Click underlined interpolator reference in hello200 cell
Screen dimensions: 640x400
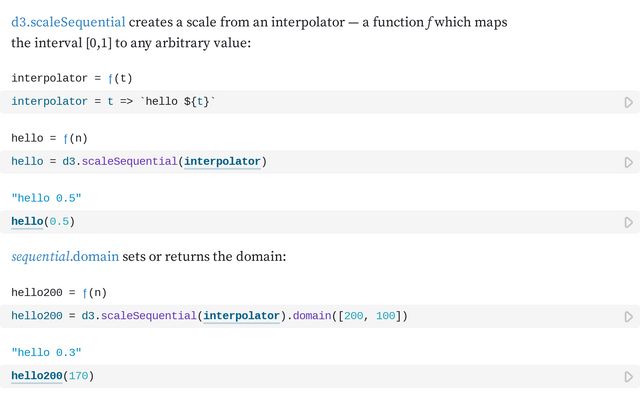click(241, 316)
